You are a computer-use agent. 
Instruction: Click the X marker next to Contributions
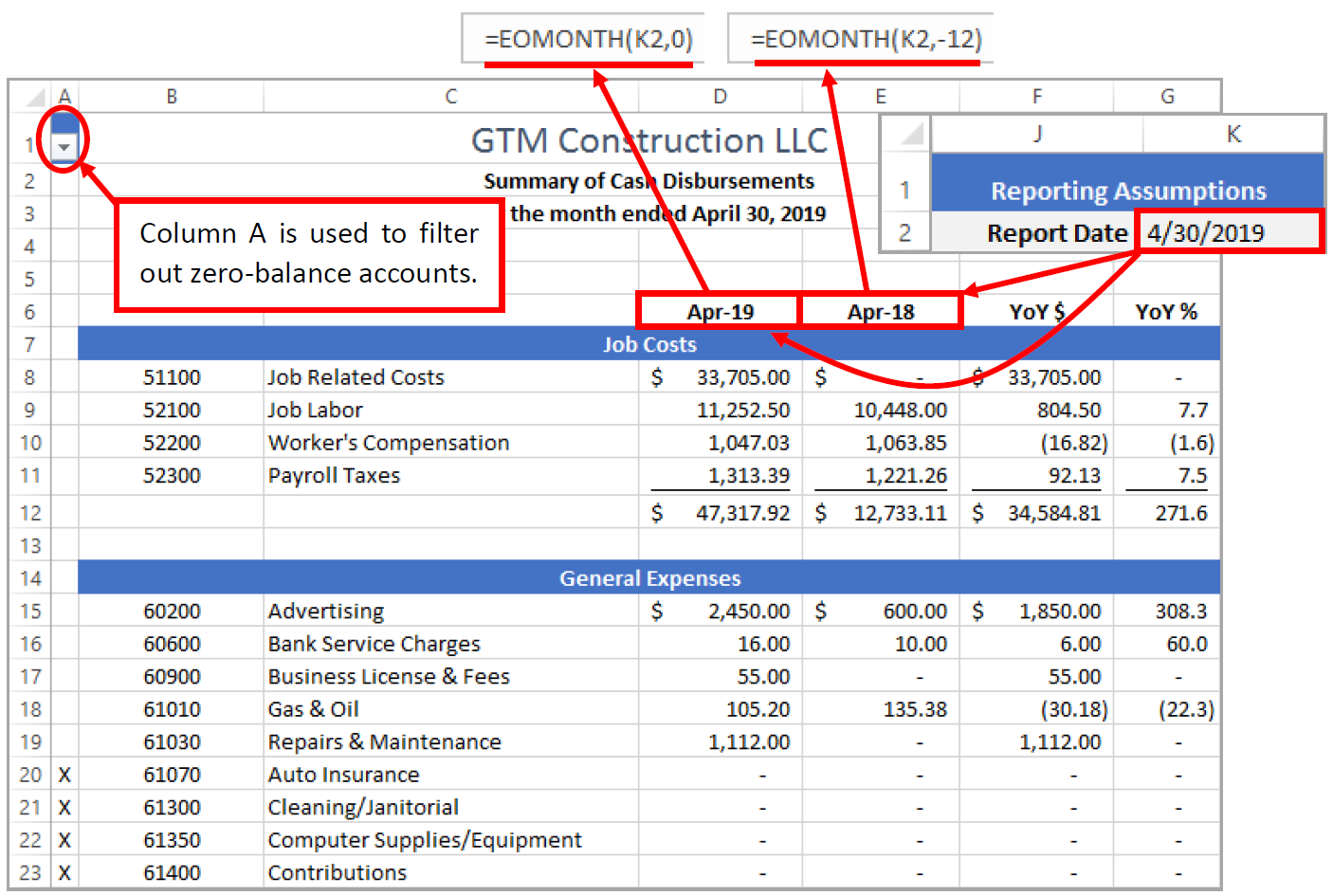tap(63, 872)
